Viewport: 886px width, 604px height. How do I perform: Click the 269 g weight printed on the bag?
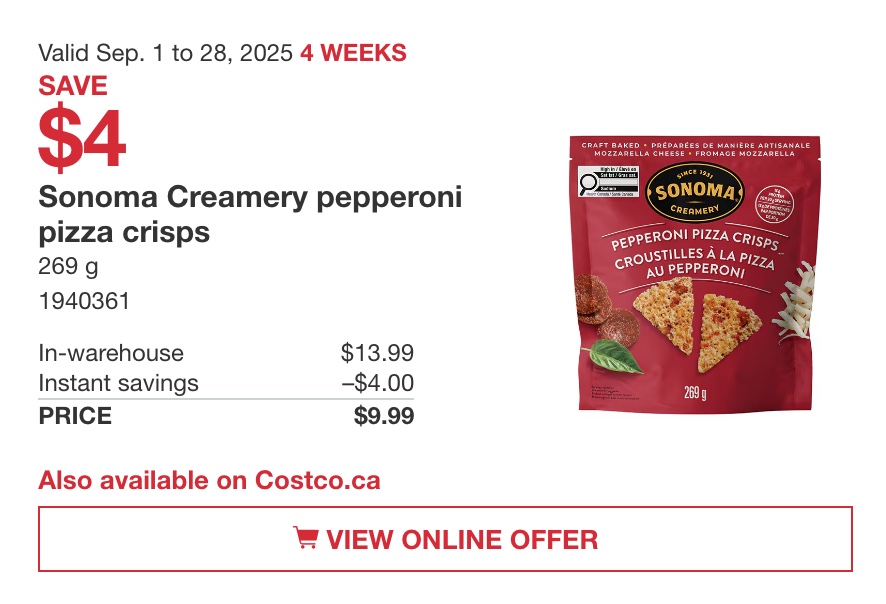pyautogui.click(x=695, y=392)
